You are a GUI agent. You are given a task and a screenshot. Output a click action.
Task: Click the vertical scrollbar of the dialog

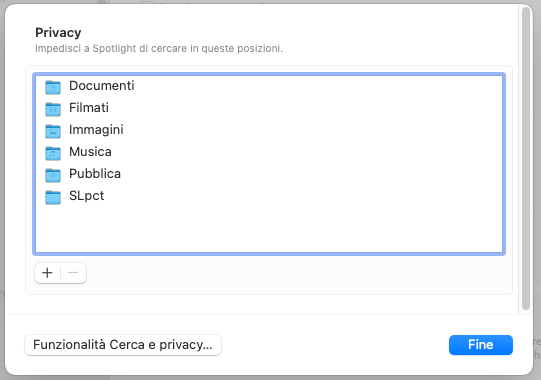(525, 159)
